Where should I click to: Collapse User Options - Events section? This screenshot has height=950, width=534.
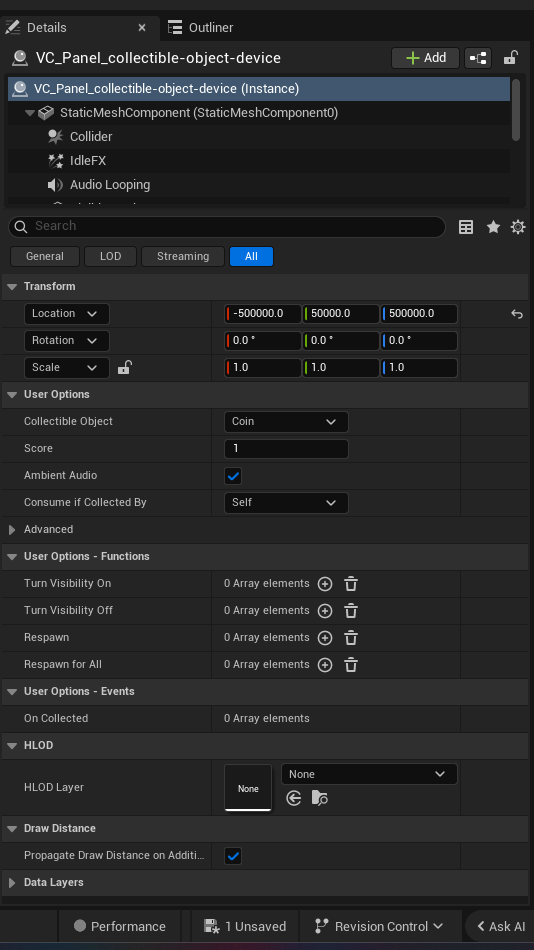pos(12,692)
